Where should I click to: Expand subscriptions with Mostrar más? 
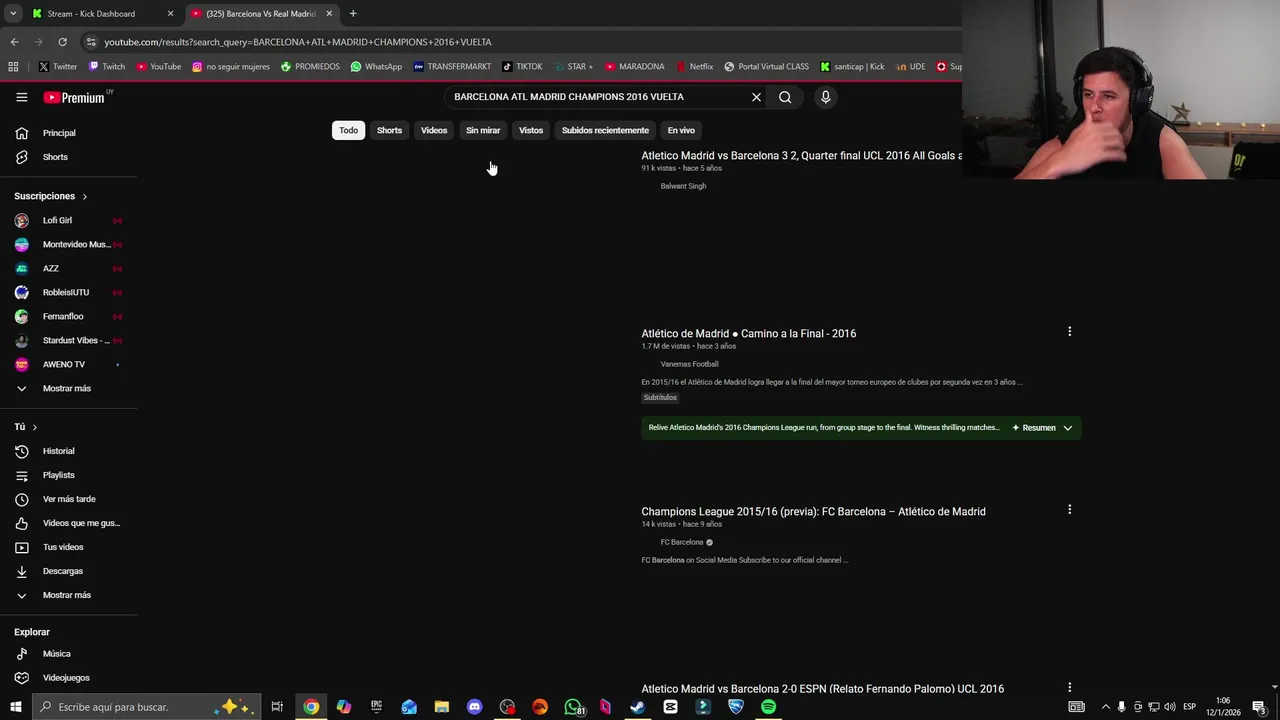coord(68,388)
